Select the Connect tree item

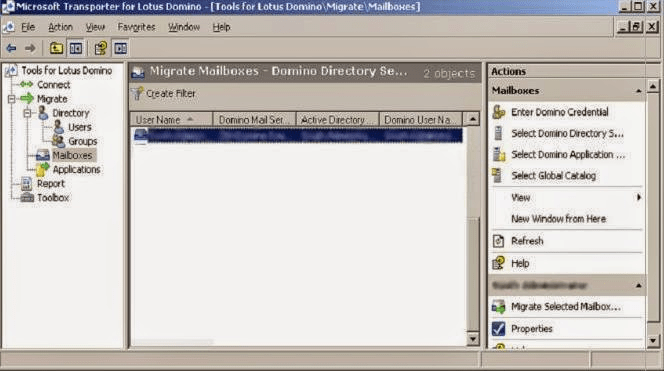coord(53,85)
